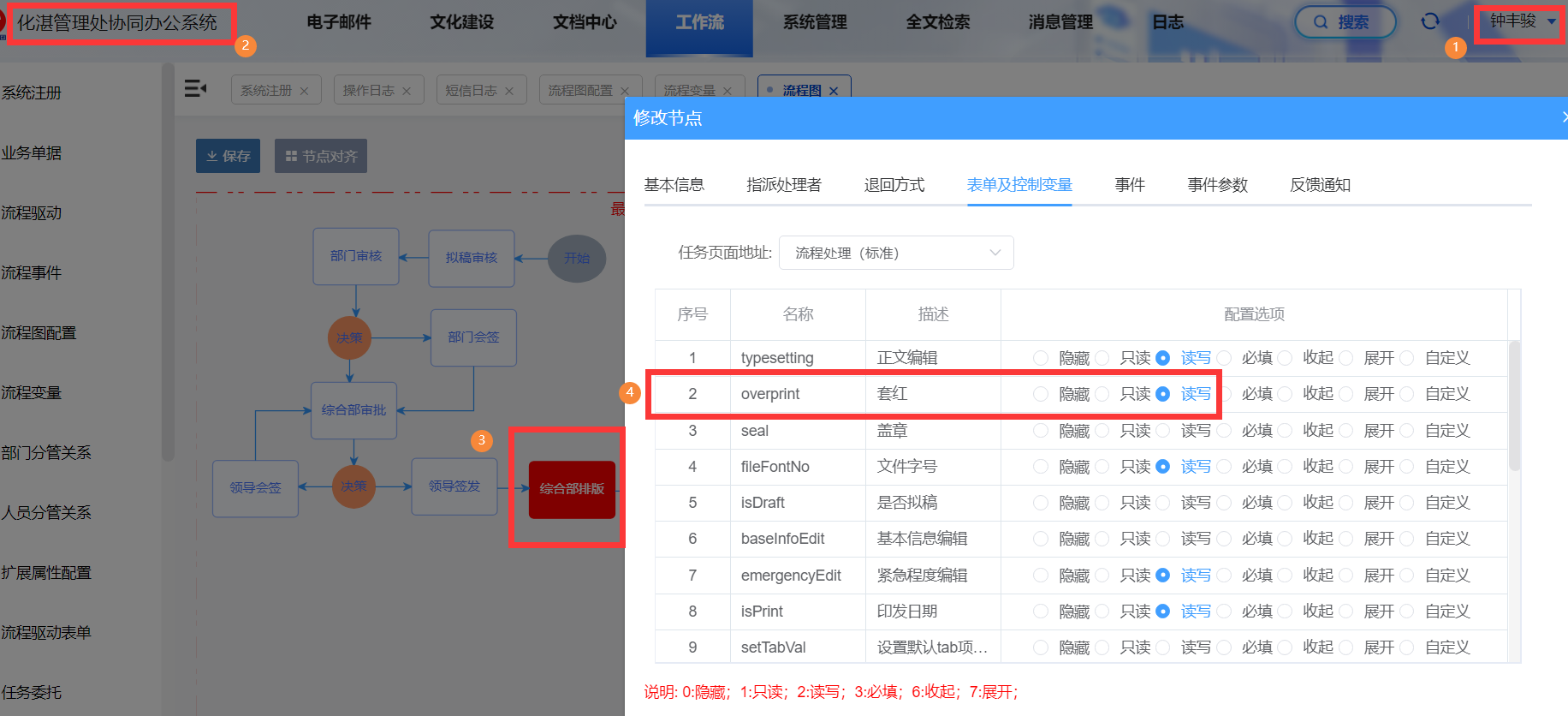Viewport: 1568px width, 716px height.
Task: Close the 流程图配置 tab
Action: 625,91
